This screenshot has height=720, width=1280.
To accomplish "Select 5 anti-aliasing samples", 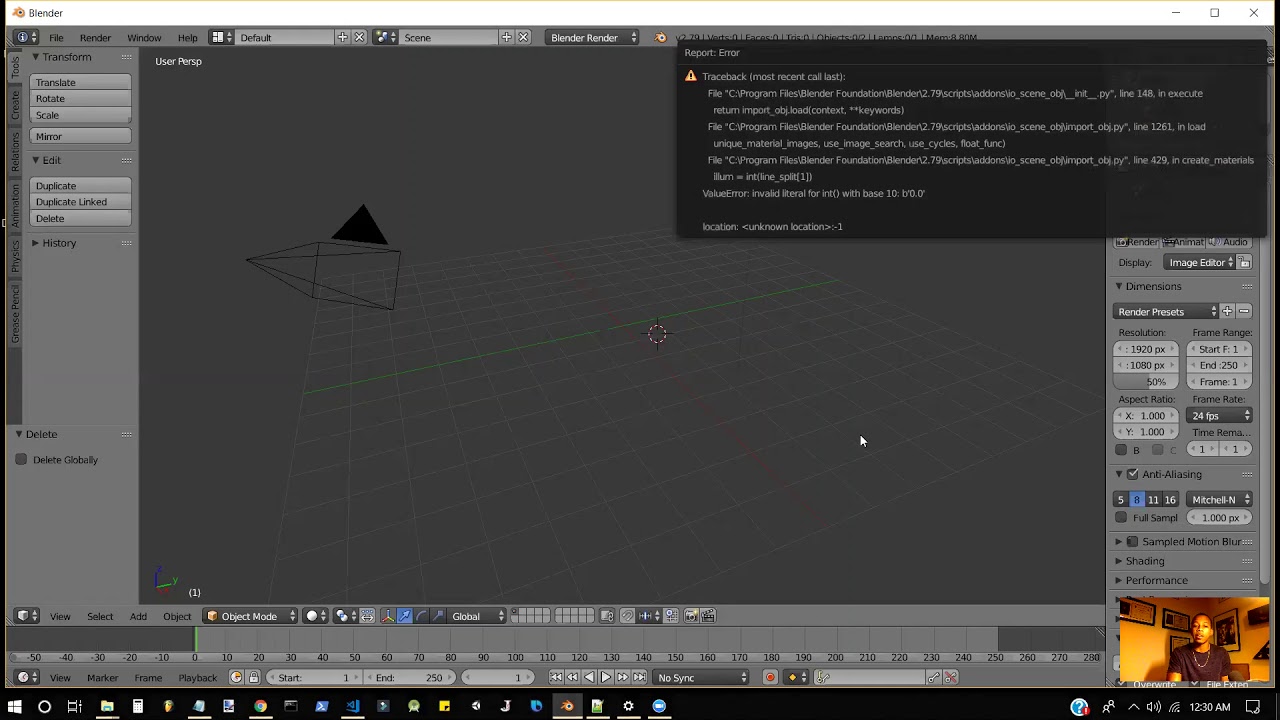I will click(1121, 500).
